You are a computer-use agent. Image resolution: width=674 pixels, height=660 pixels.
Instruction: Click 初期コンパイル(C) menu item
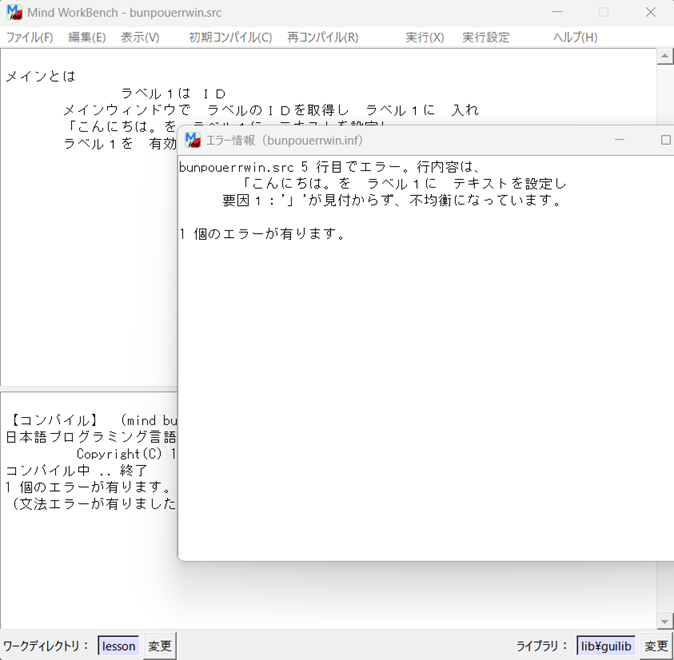pyautogui.click(x=230, y=37)
